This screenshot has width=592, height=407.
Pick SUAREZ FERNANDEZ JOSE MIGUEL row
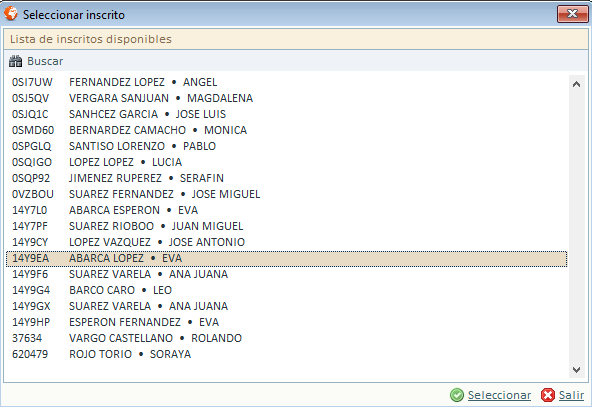[287, 194]
